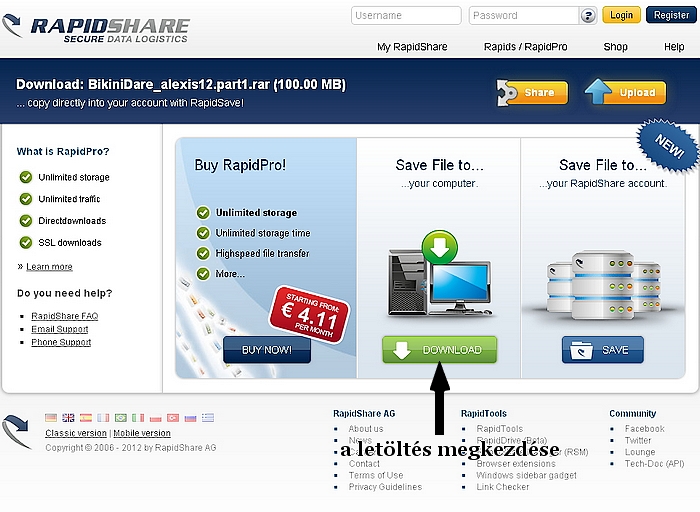Open the RapidShare FAQ link

pyautogui.click(x=65, y=316)
